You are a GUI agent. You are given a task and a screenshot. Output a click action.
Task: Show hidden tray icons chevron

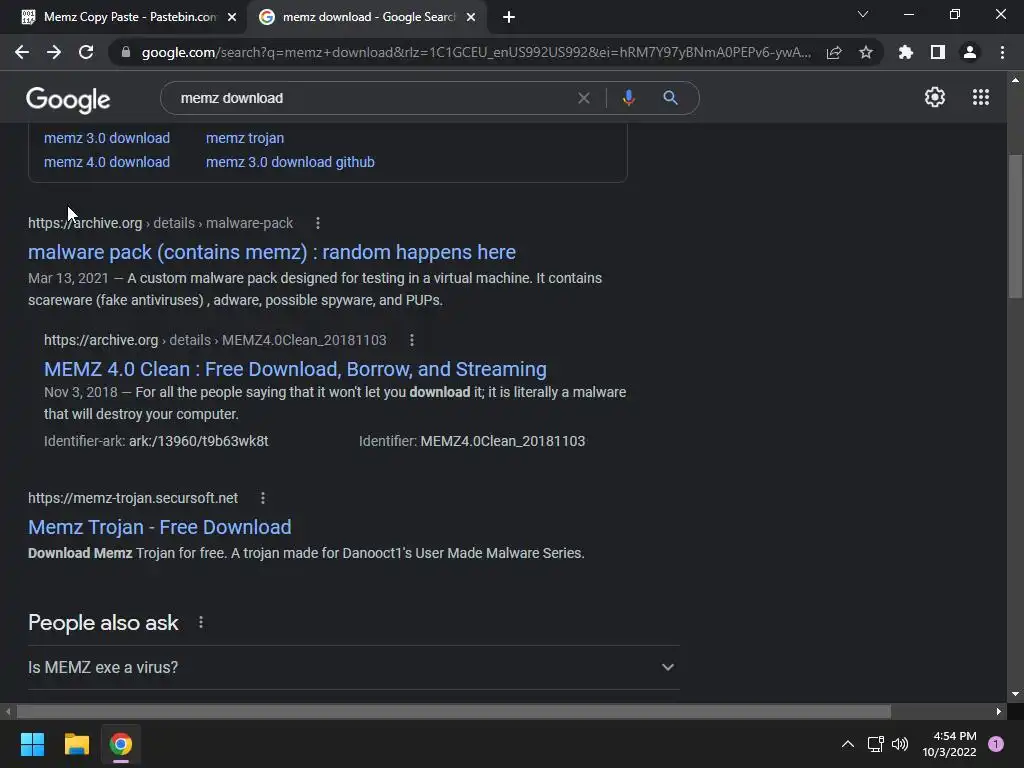pyautogui.click(x=848, y=744)
